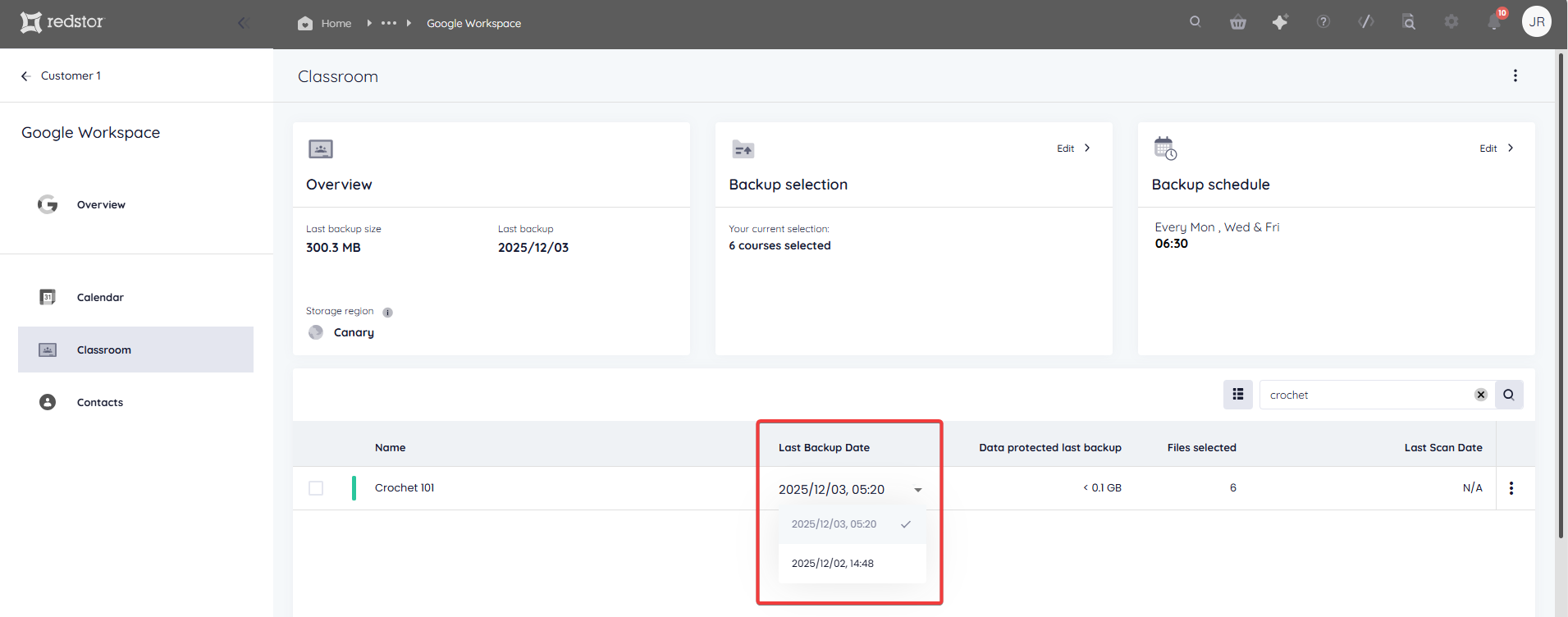Click the Google G icon in sidebar
Screen dimensions: 1568x617
[48, 204]
